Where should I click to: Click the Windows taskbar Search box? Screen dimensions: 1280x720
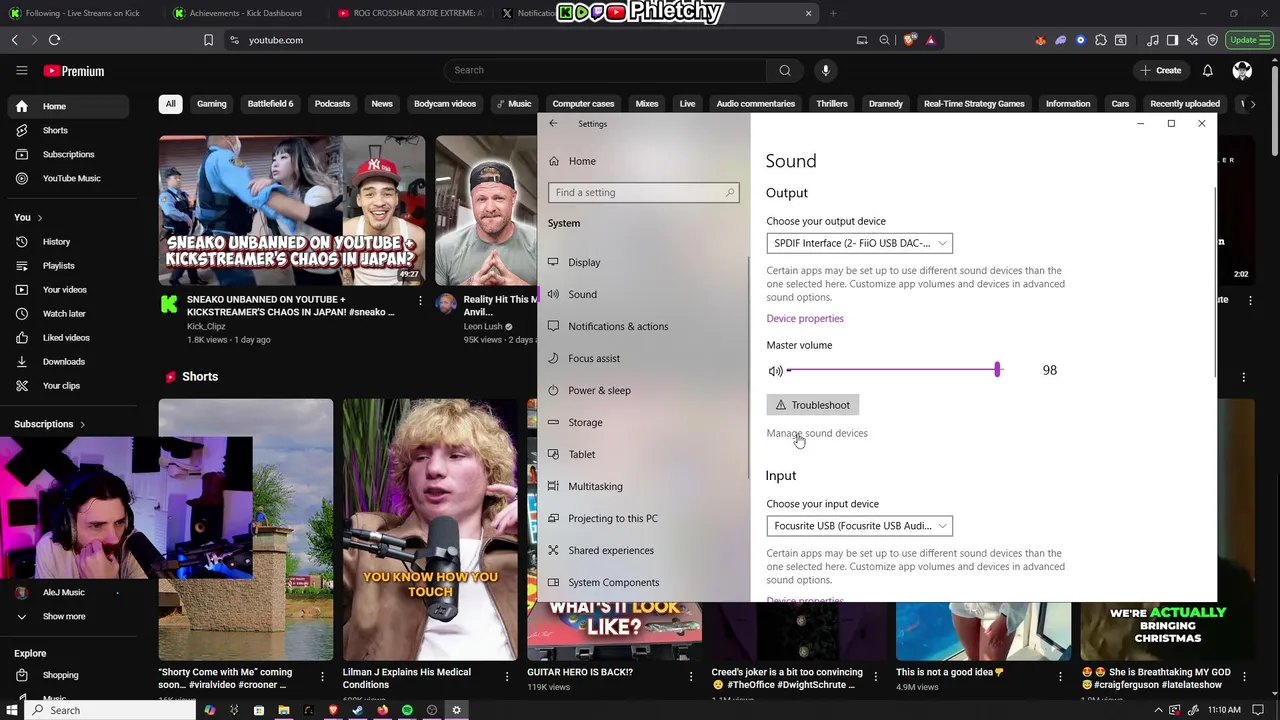[x=110, y=710]
